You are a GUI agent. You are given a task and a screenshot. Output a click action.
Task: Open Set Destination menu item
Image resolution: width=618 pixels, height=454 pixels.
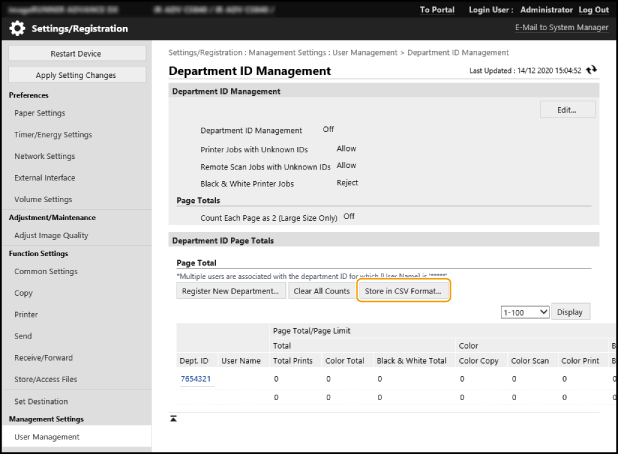click(x=42, y=403)
